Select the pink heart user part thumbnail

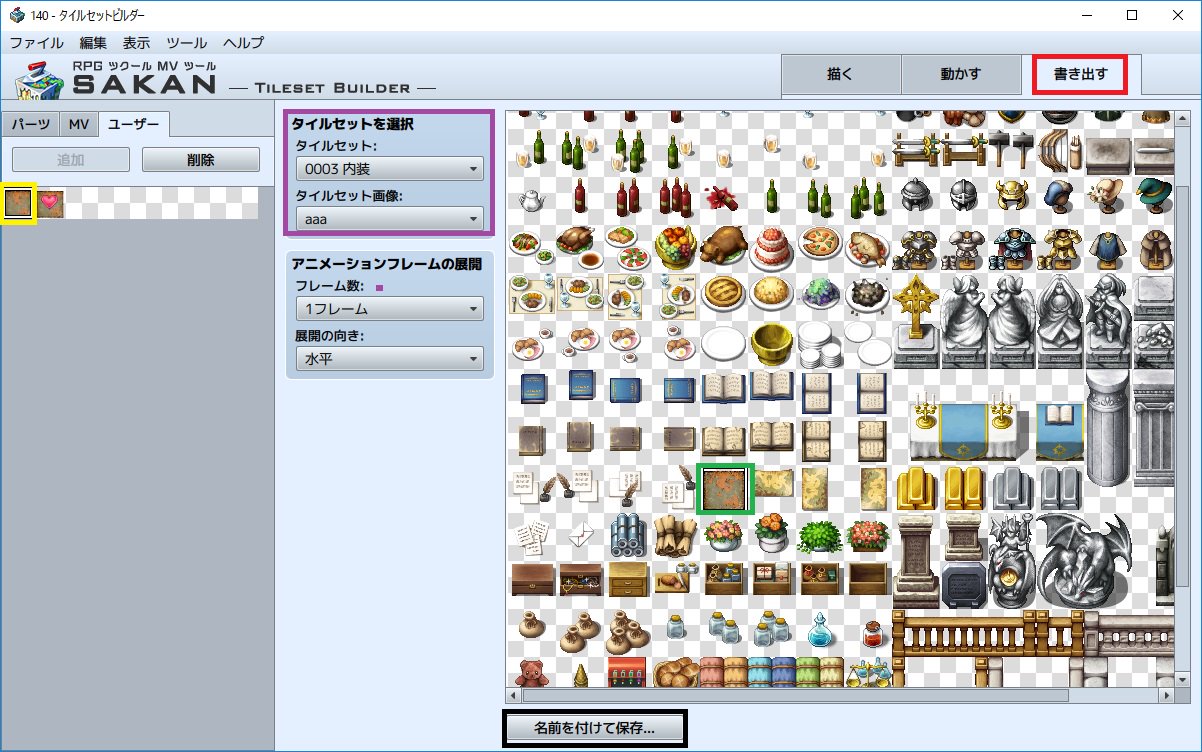coord(50,203)
